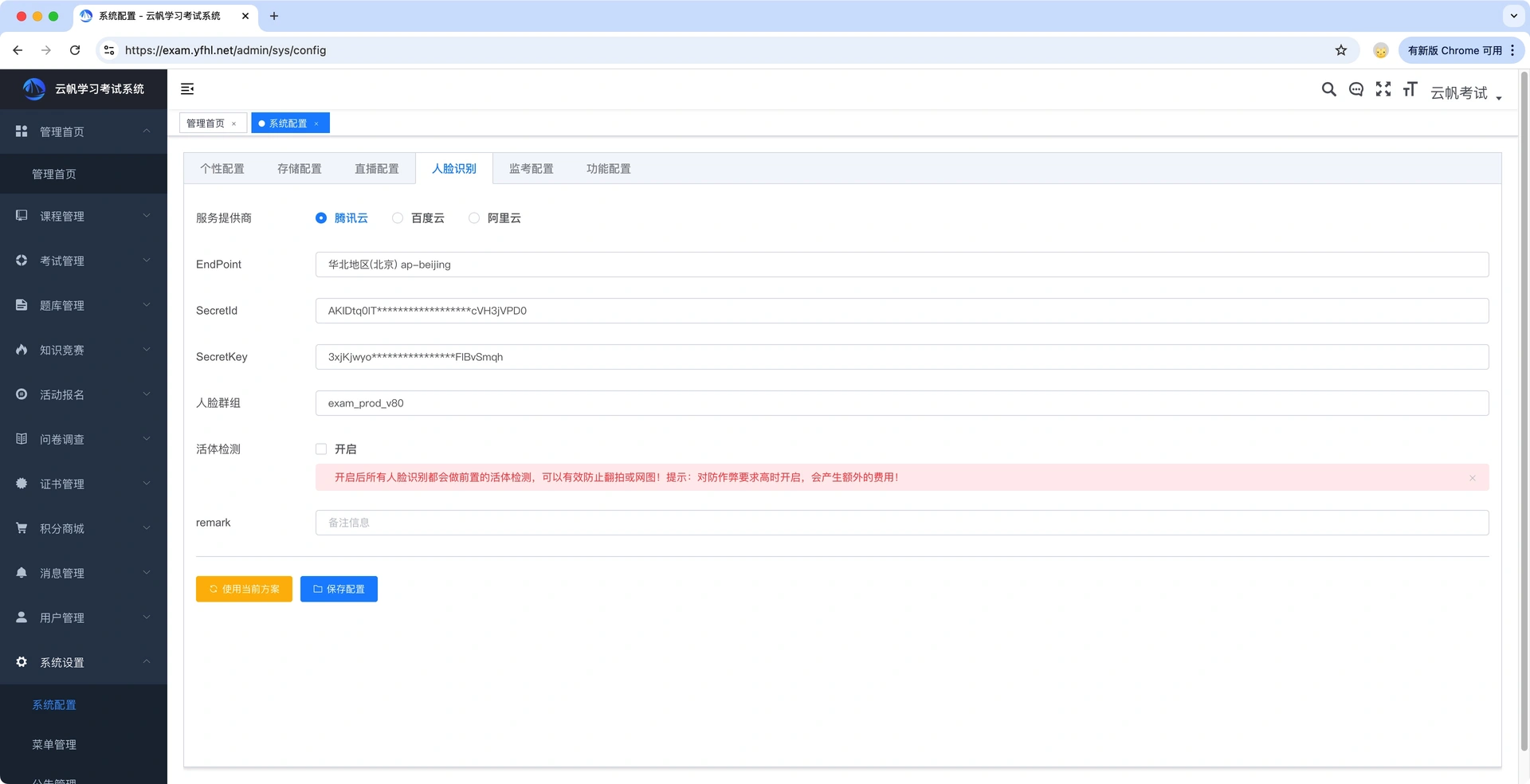Expand the 知识竞赛 menu chevron

coord(147,350)
